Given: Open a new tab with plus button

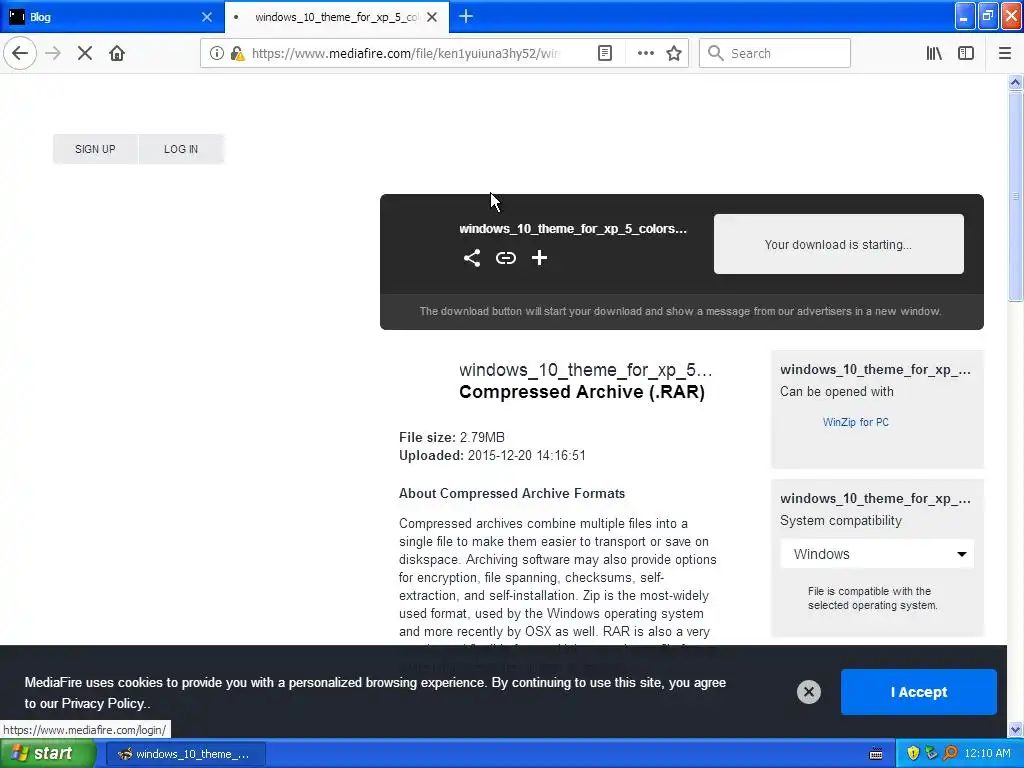Looking at the screenshot, I should [466, 17].
